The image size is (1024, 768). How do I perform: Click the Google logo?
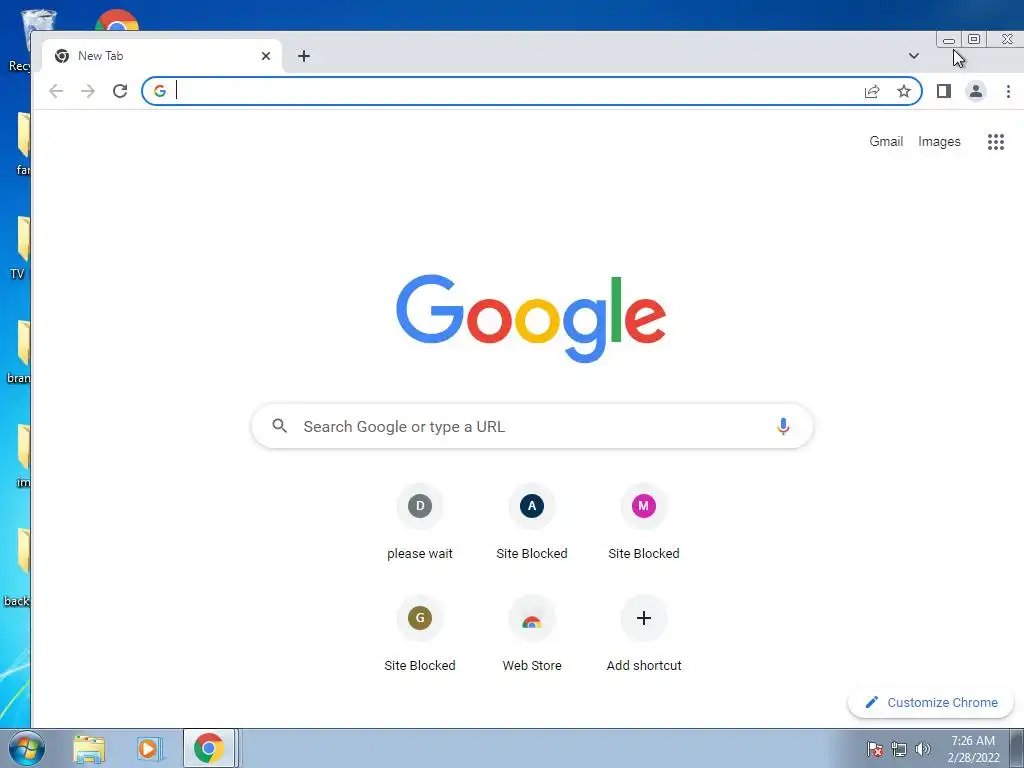click(x=531, y=318)
